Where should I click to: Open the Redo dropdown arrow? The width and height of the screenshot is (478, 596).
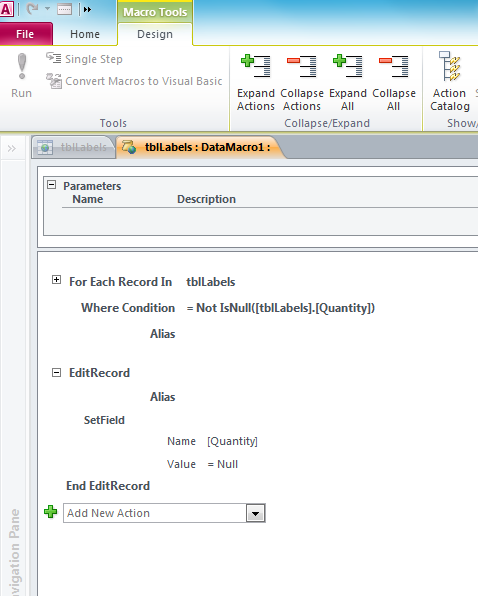[x=47, y=8]
